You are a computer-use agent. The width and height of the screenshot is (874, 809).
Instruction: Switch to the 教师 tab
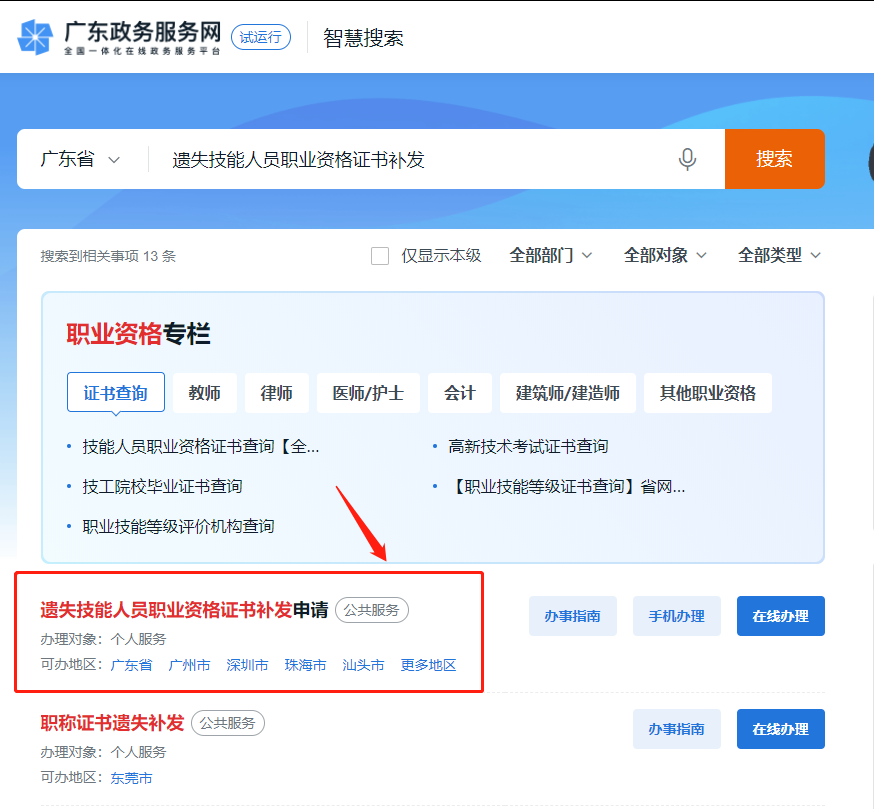pos(205,393)
